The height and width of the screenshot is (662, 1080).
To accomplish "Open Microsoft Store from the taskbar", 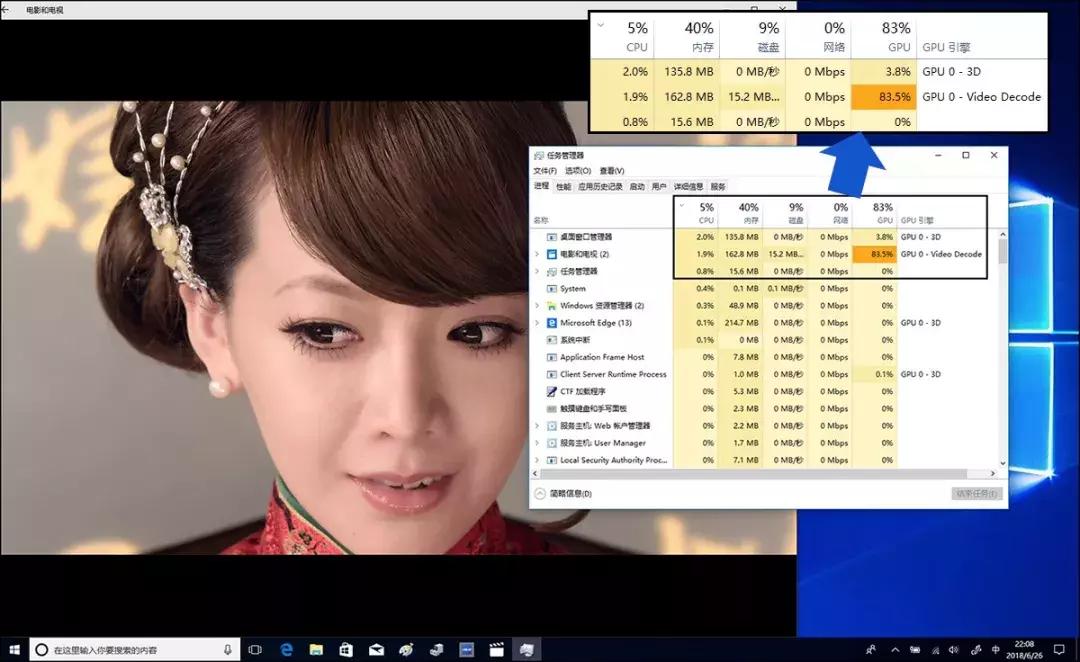I will click(x=346, y=650).
